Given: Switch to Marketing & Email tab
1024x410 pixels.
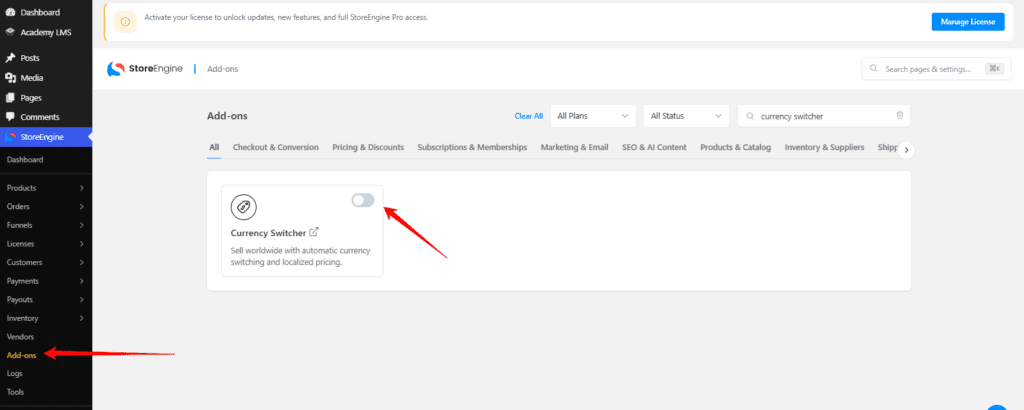Looking at the screenshot, I should tap(574, 148).
